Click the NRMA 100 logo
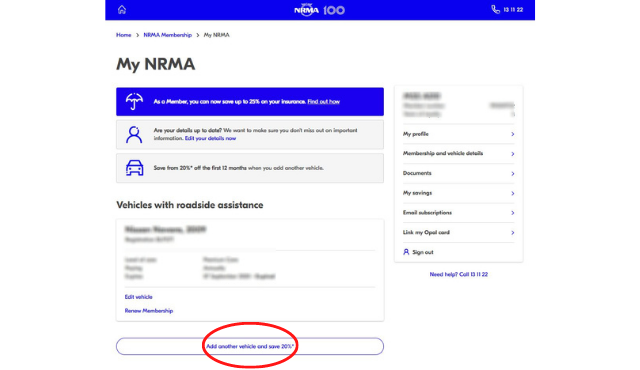Image resolution: width=640 pixels, height=370 pixels. coord(320,9)
